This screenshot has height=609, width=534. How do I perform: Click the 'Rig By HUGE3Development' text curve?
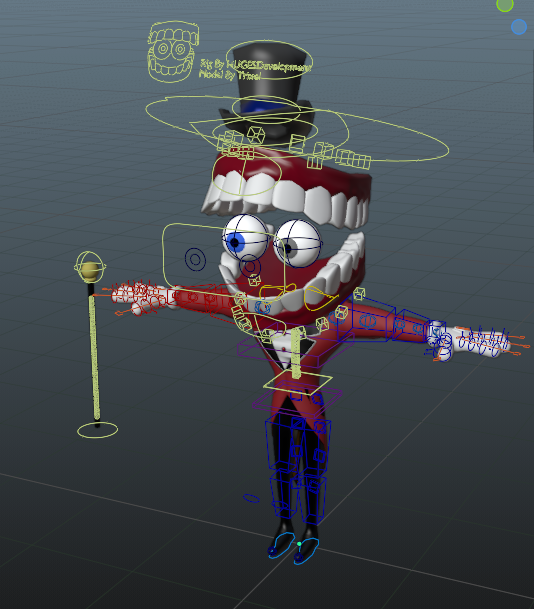tap(256, 65)
